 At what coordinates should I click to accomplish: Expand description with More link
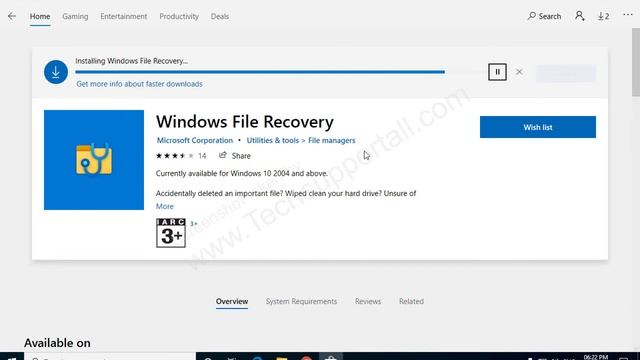click(165, 207)
